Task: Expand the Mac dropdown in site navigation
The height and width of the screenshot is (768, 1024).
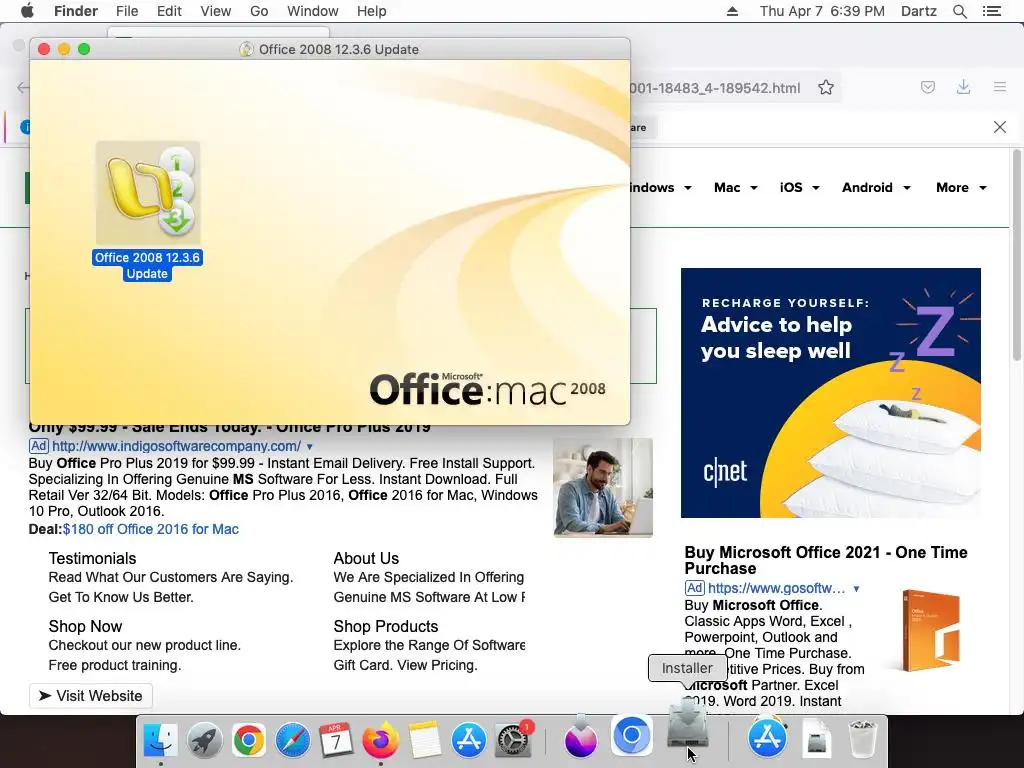Action: coord(736,187)
